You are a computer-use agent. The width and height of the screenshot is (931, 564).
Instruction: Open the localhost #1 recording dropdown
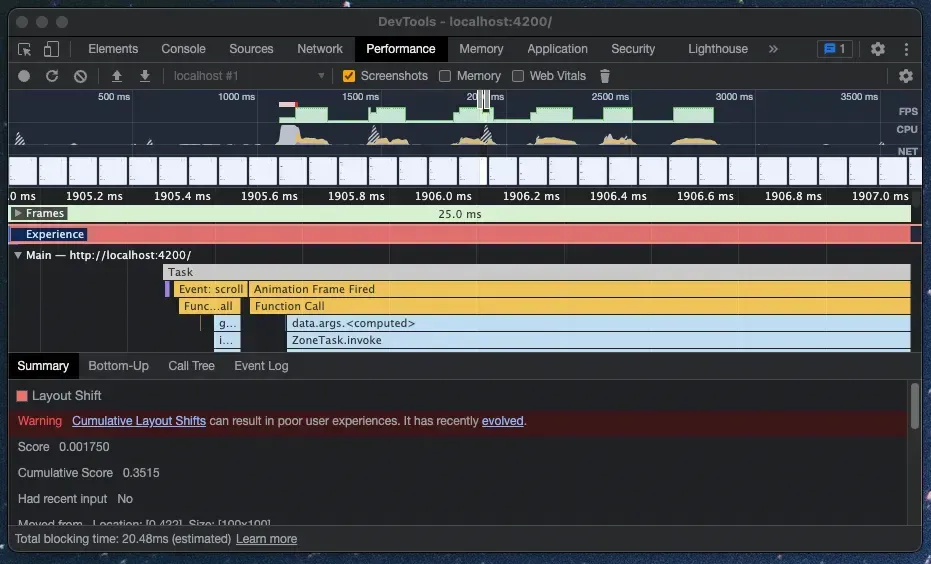[249, 76]
